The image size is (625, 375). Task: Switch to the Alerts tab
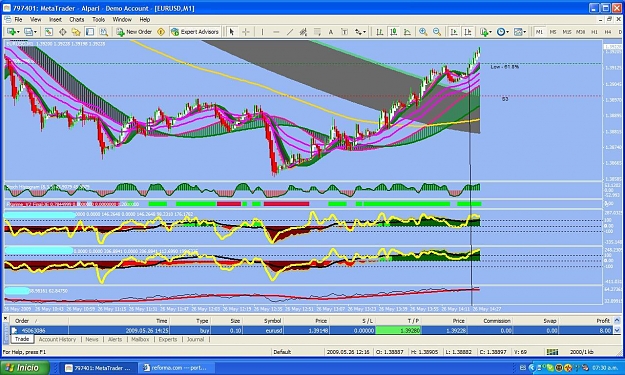[x=115, y=340]
